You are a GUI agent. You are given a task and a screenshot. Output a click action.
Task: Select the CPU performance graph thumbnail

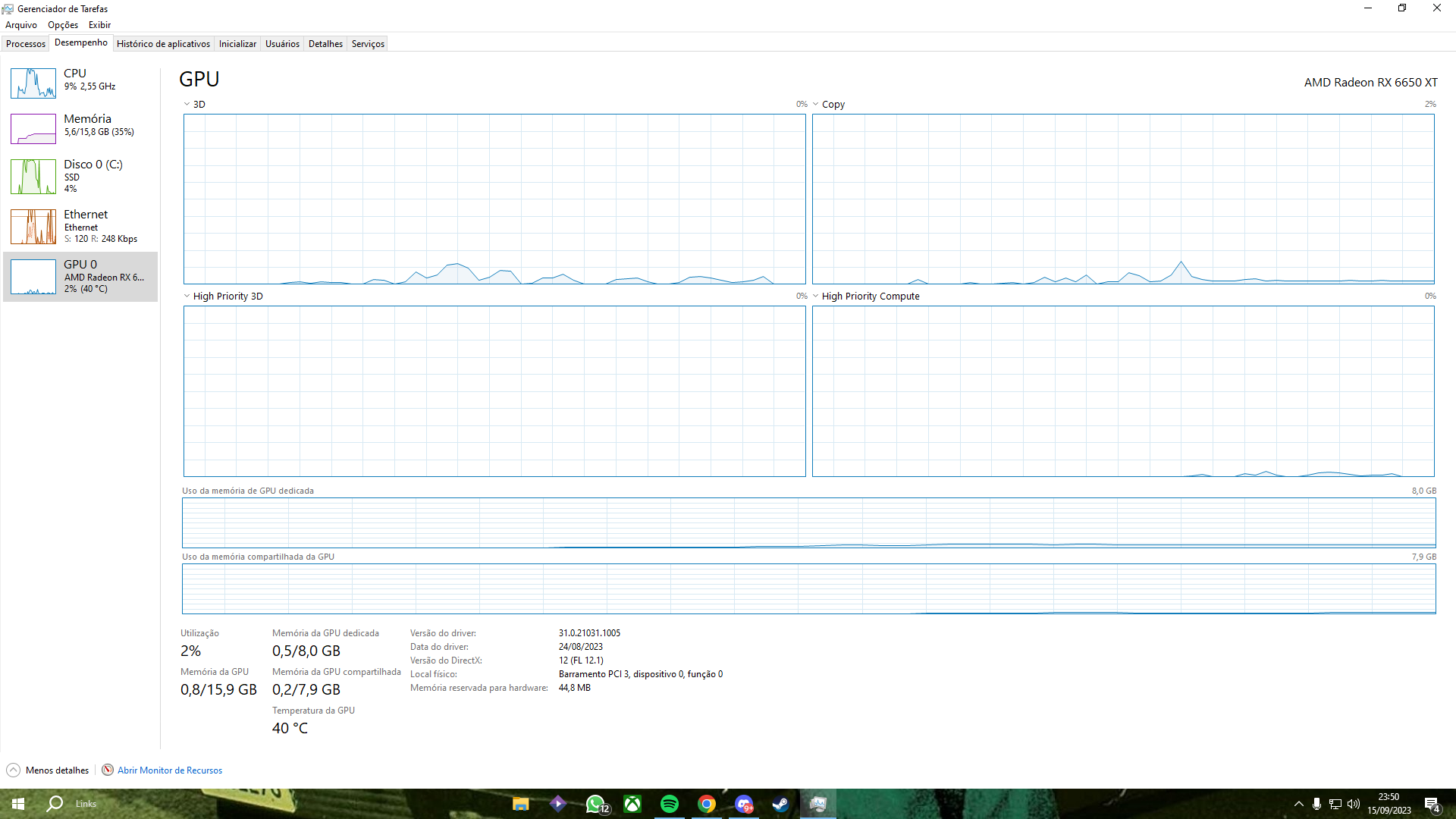pos(33,83)
